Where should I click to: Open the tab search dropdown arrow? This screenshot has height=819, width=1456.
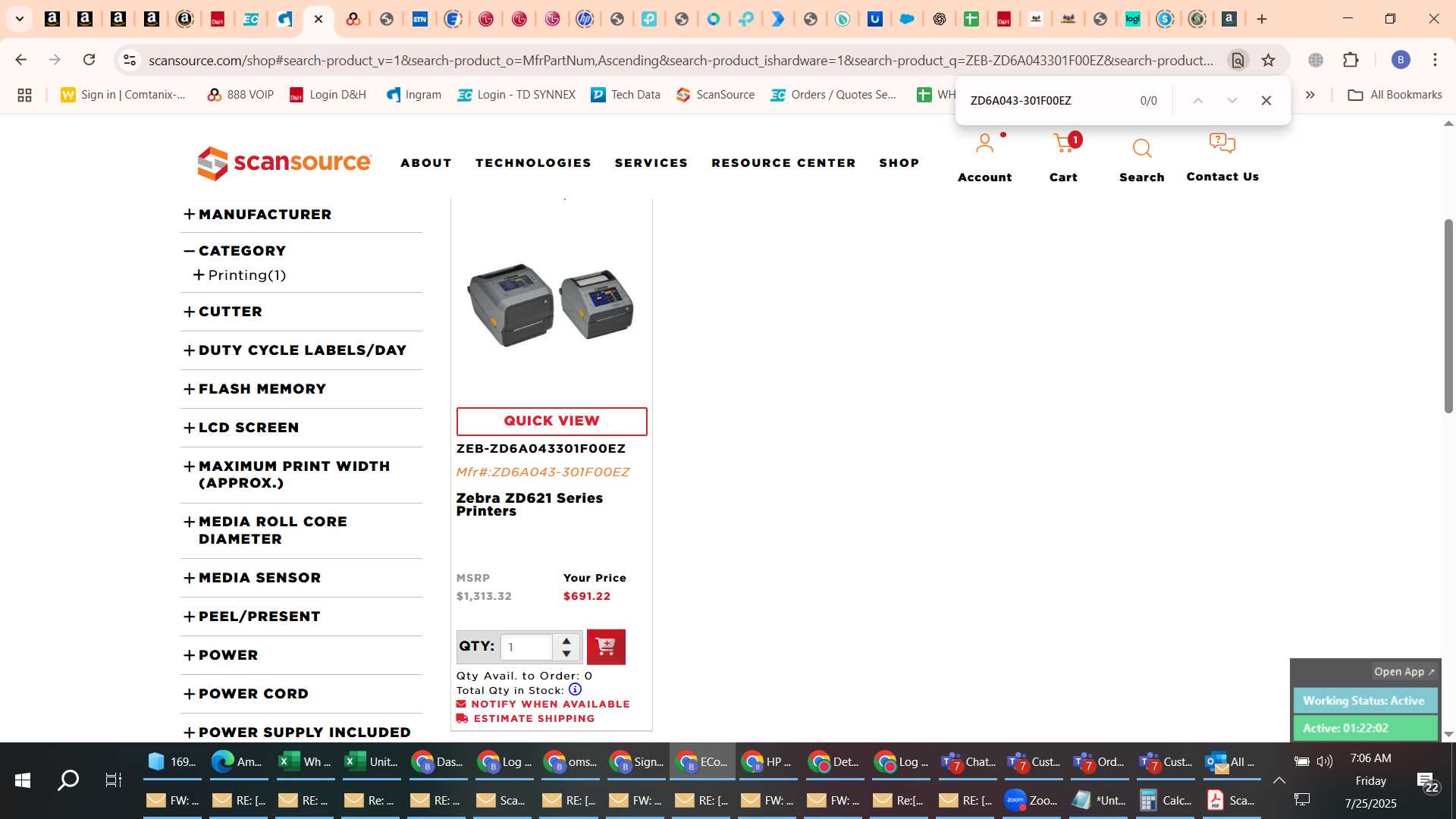point(20,19)
